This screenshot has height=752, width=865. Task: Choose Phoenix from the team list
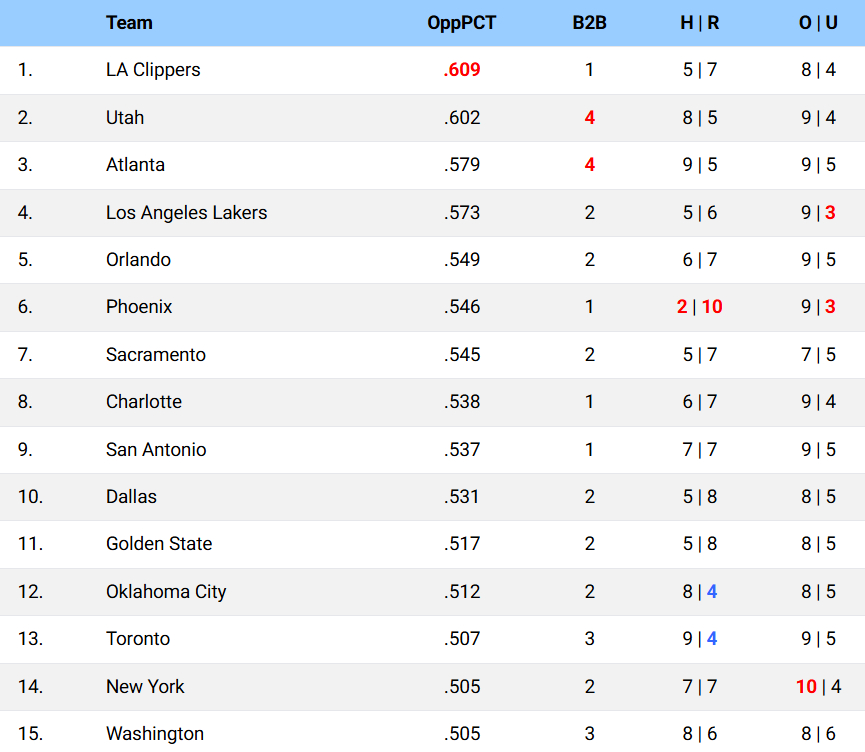tap(139, 307)
